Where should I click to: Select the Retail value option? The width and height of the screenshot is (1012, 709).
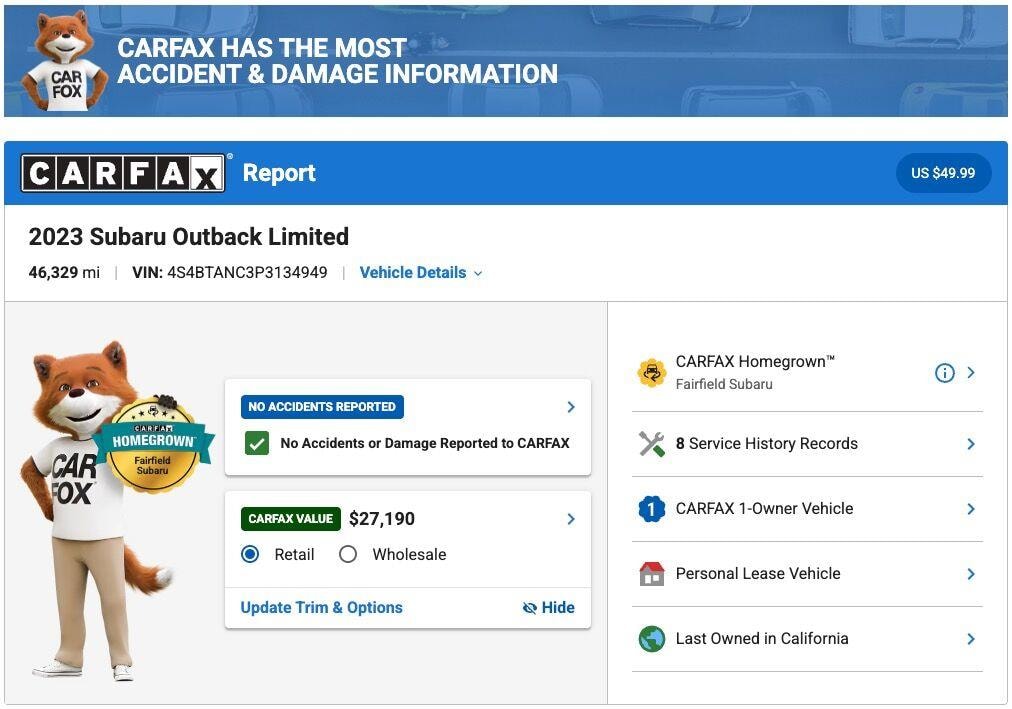pos(250,554)
